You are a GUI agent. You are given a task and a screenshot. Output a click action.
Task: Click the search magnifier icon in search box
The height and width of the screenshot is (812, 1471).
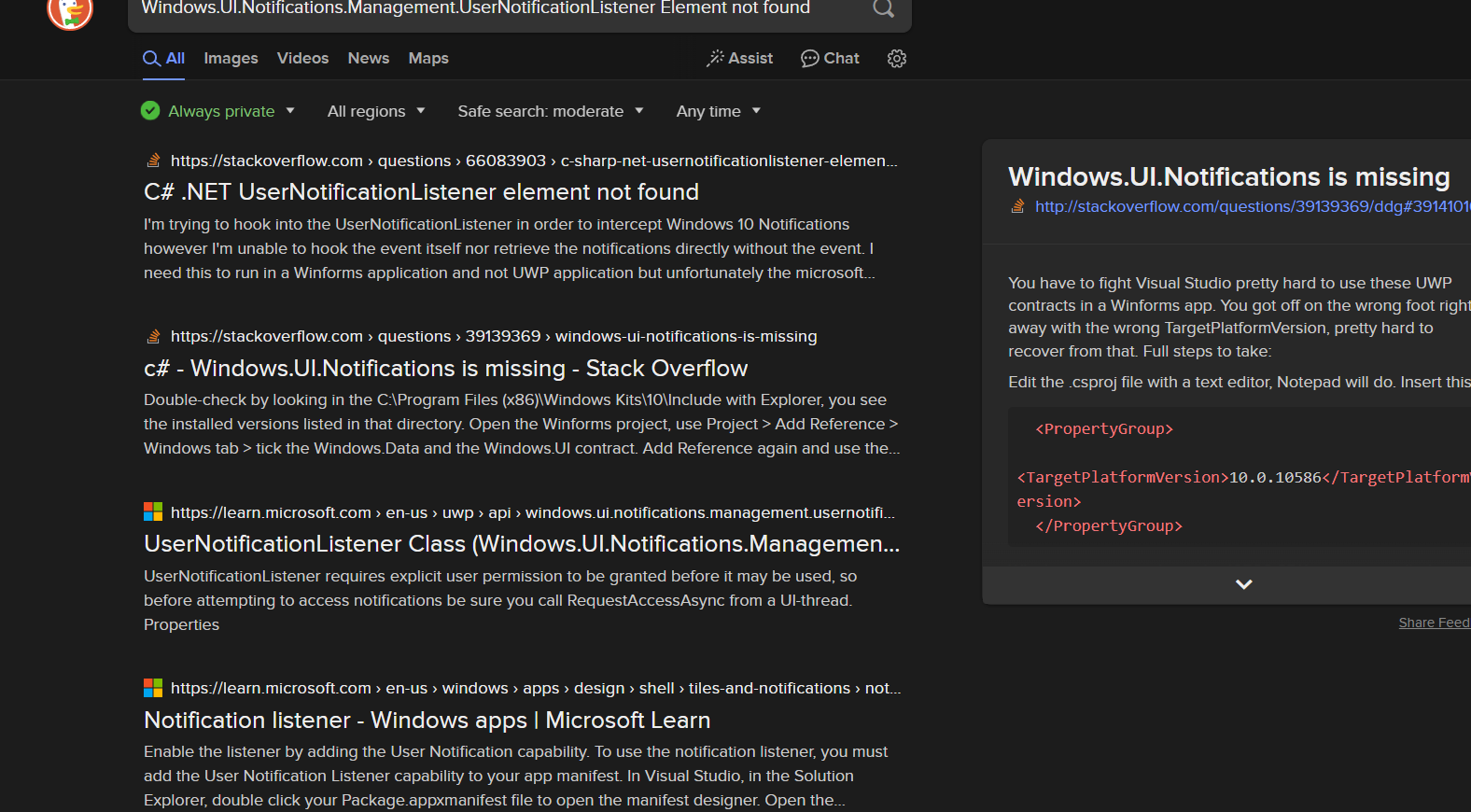point(883,9)
